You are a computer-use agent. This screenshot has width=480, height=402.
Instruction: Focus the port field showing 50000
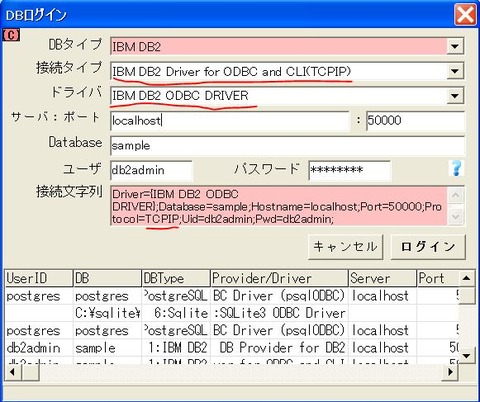[x=415, y=121]
